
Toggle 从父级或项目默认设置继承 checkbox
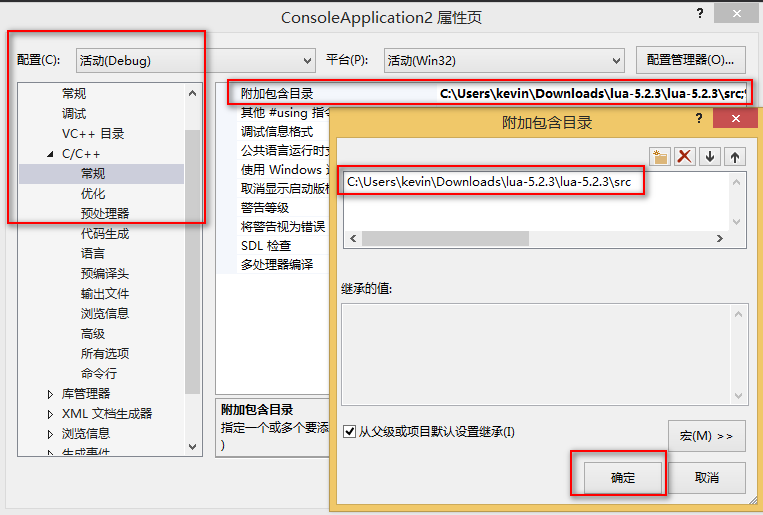click(349, 431)
